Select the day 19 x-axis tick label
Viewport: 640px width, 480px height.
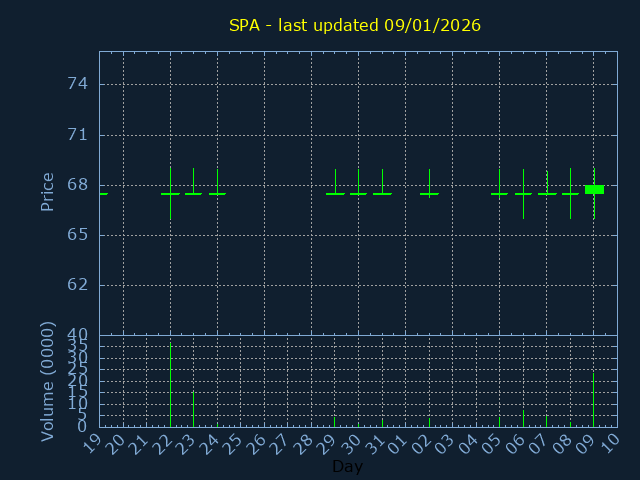(92, 444)
